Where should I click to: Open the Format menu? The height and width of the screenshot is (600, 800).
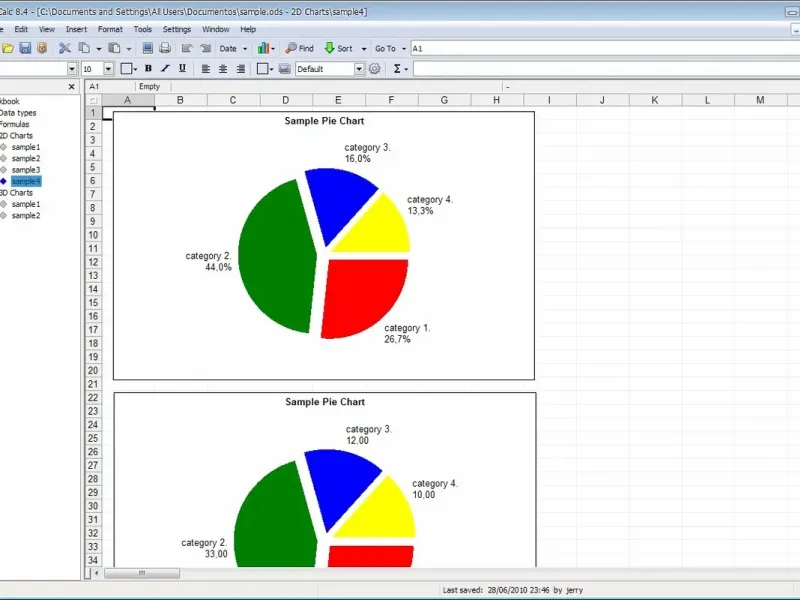tap(110, 30)
